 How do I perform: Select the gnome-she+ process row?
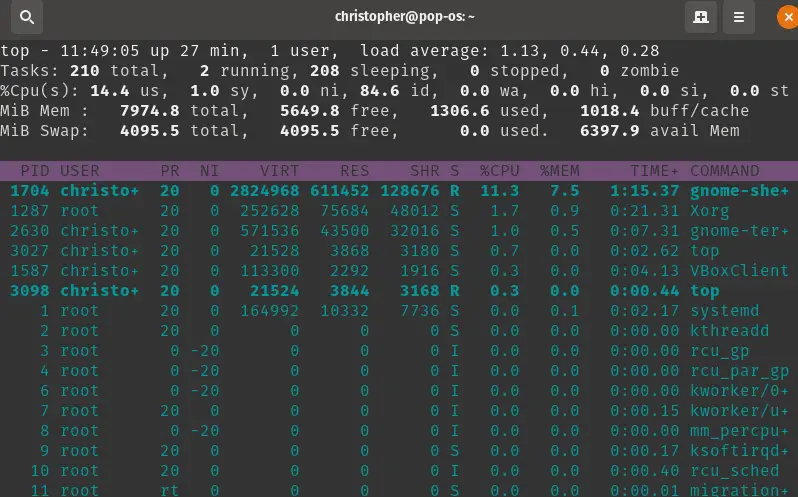point(400,191)
